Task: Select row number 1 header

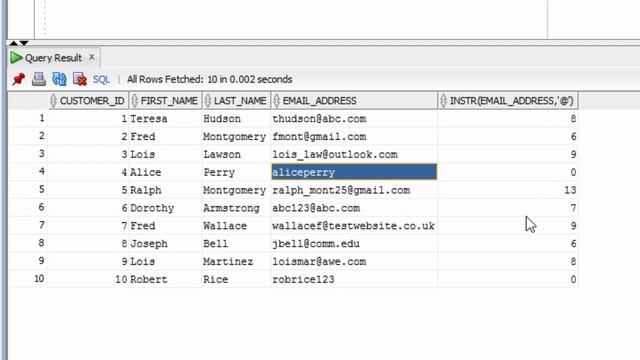Action: coord(28,118)
